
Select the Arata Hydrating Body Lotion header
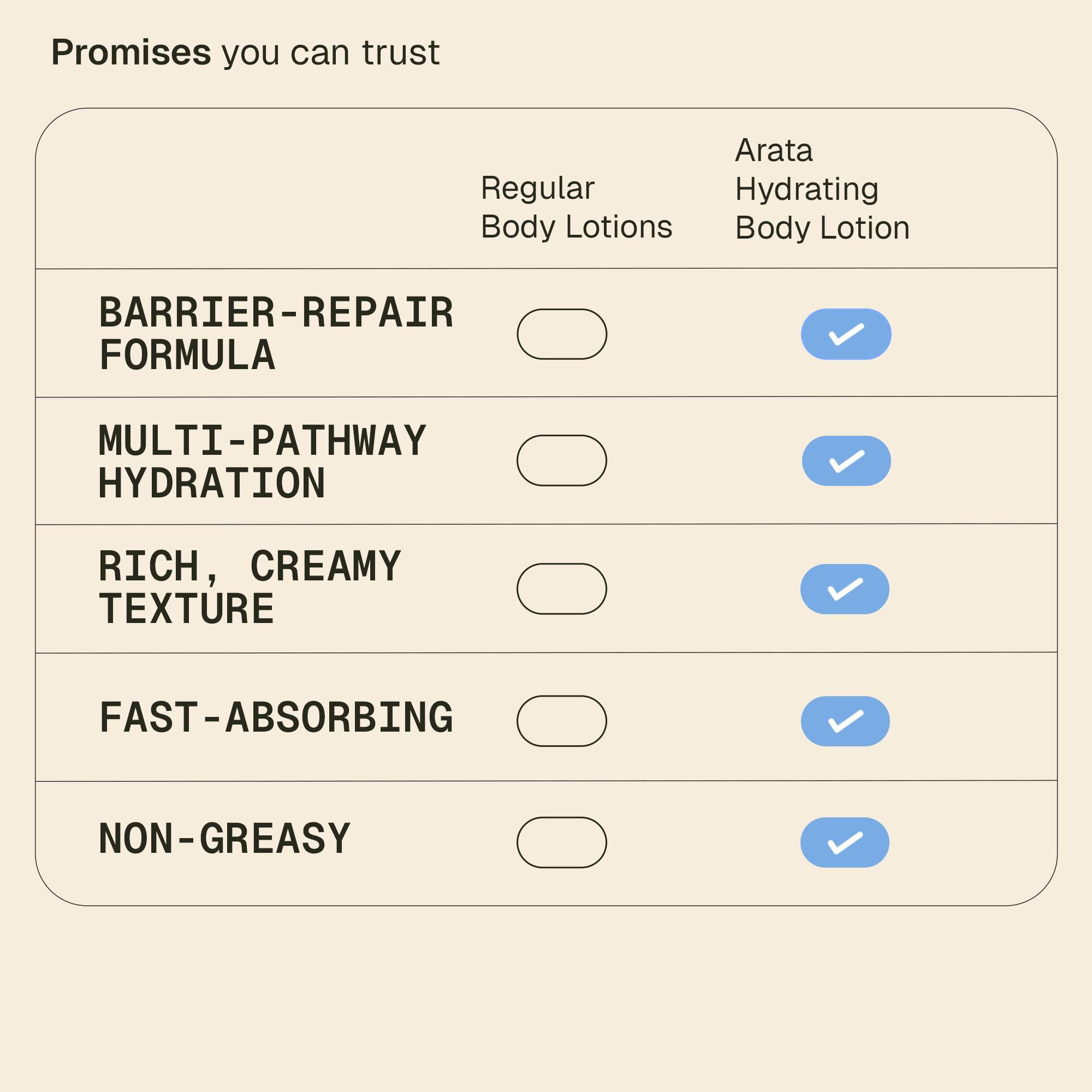(822, 189)
